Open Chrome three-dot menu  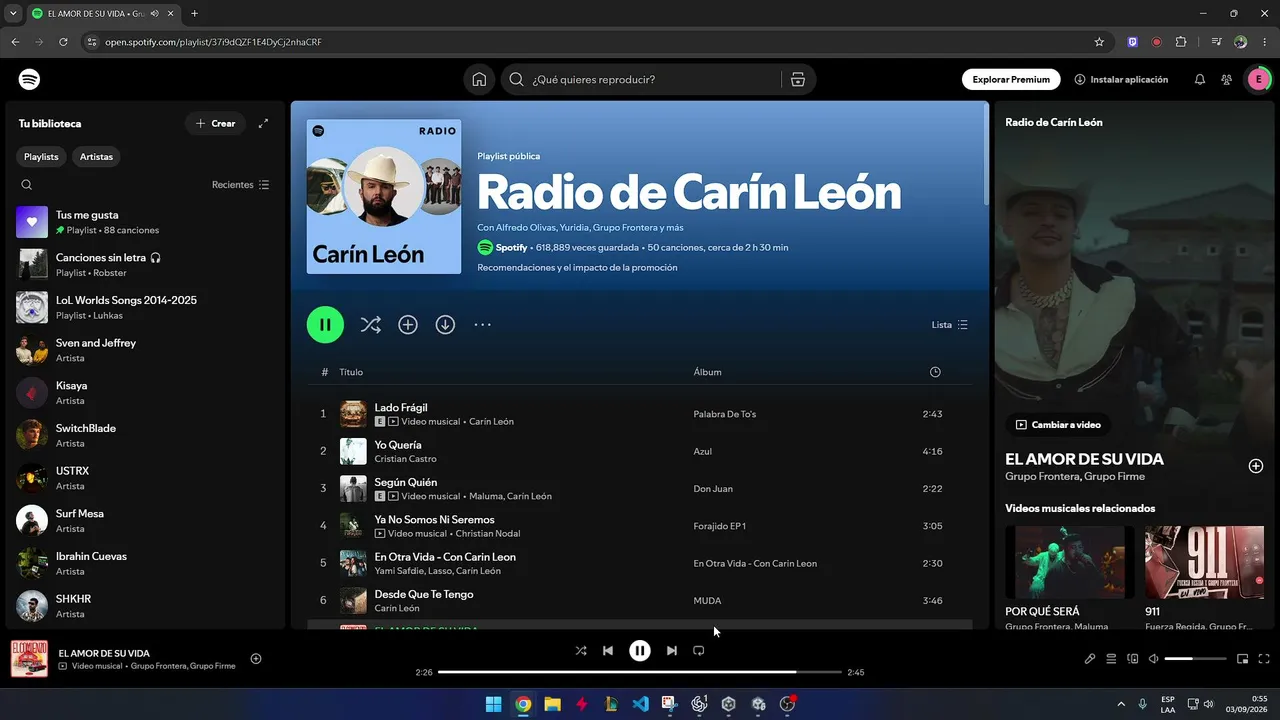[1264, 42]
